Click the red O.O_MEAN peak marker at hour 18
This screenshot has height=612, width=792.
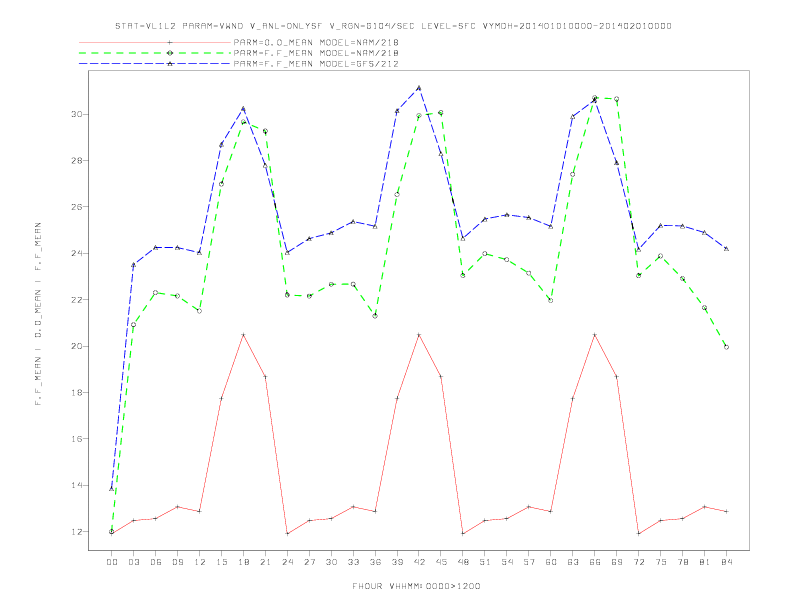pyautogui.click(x=243, y=335)
